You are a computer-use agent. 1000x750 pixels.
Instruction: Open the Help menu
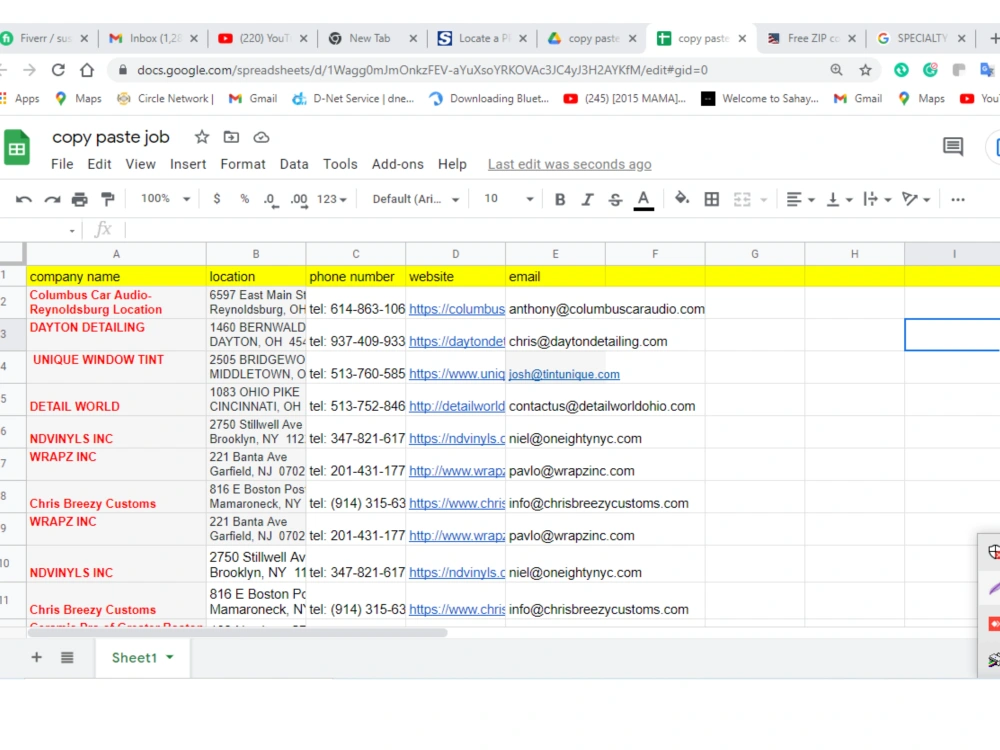click(452, 165)
